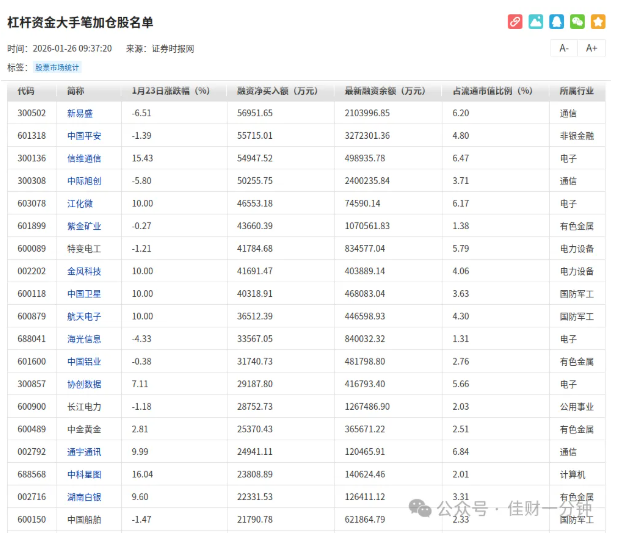618x540 pixels.
Task: Select the 占流通市值比例 column header
Action: 492,91
